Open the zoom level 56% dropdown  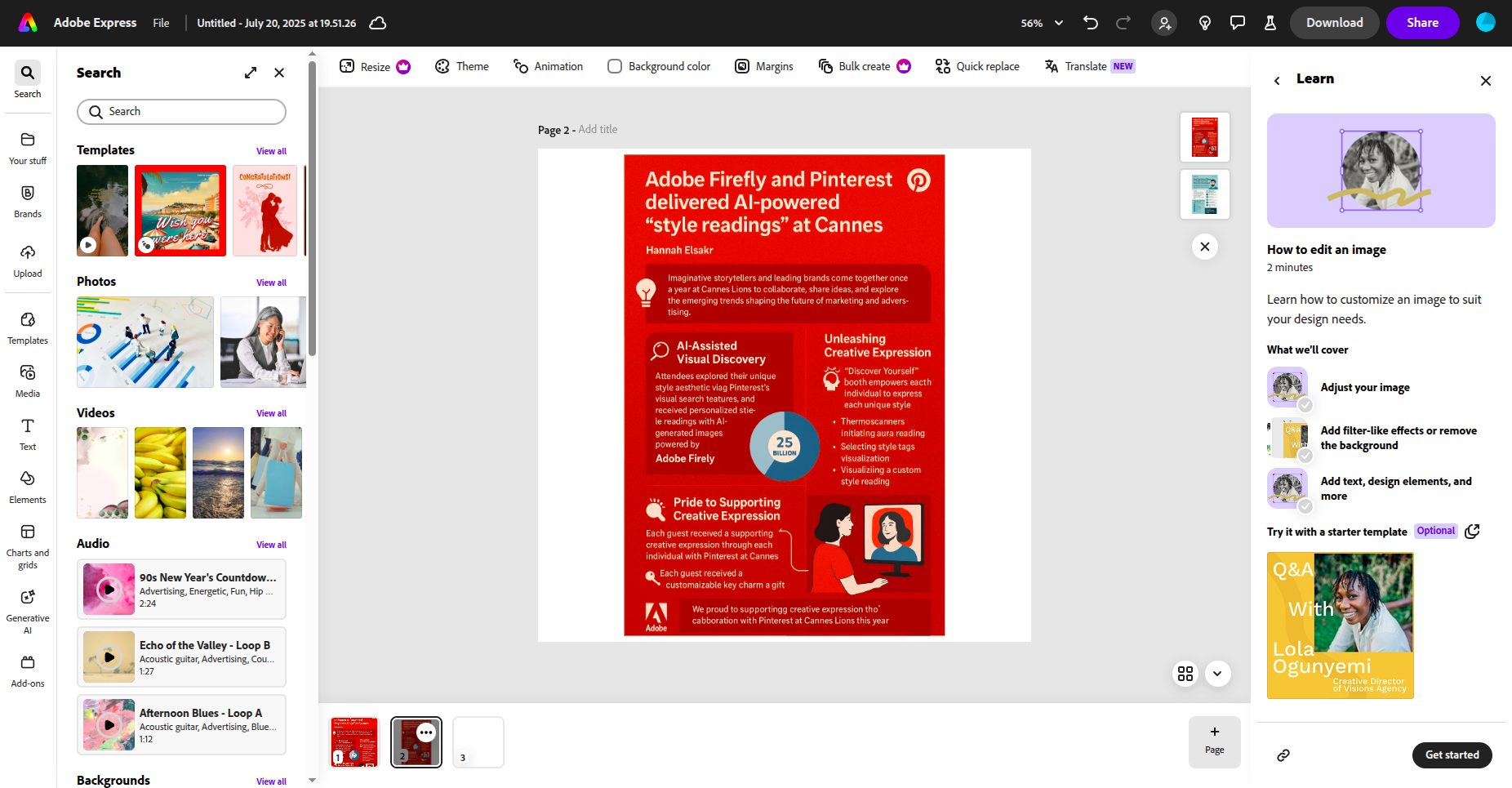pos(1042,23)
